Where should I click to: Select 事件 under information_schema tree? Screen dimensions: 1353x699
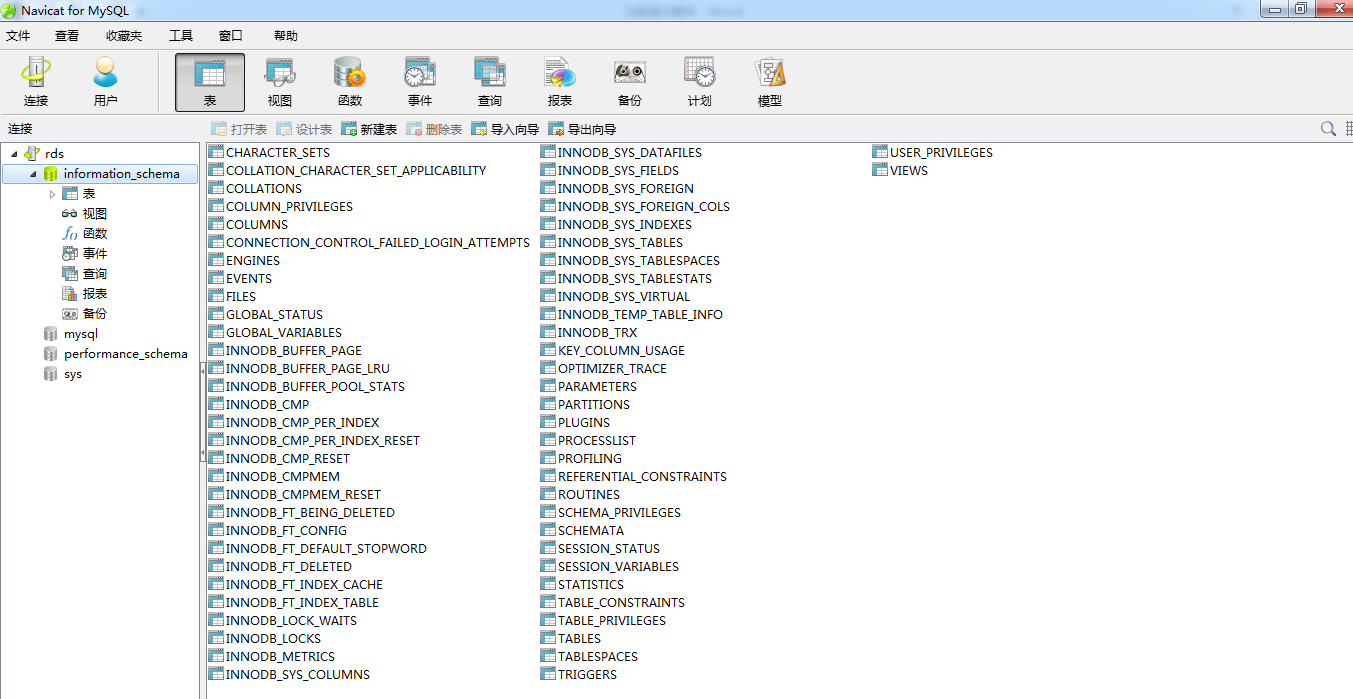click(95, 254)
